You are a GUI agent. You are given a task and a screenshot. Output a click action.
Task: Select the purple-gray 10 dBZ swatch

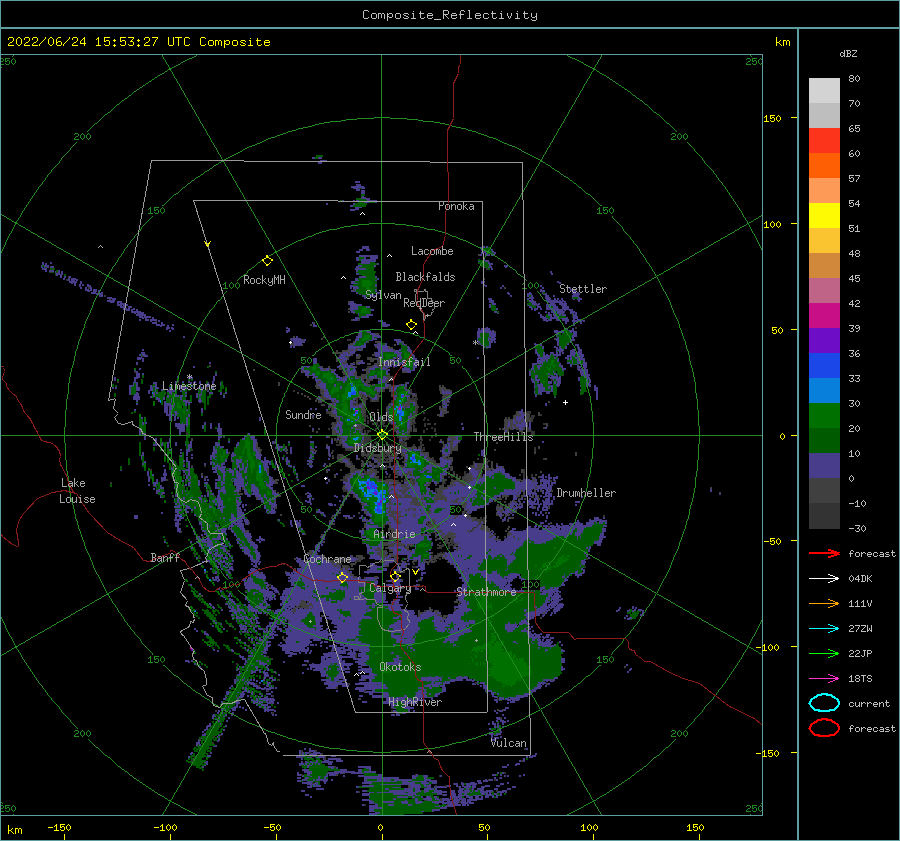824,466
